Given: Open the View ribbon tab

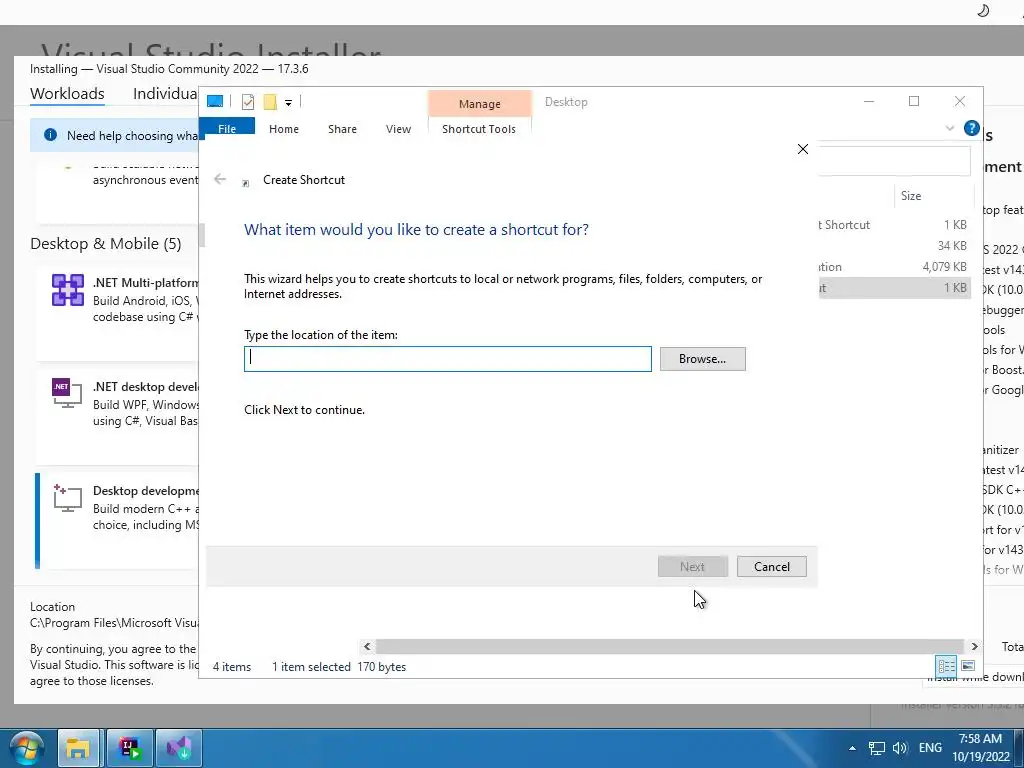Looking at the screenshot, I should pyautogui.click(x=398, y=129).
